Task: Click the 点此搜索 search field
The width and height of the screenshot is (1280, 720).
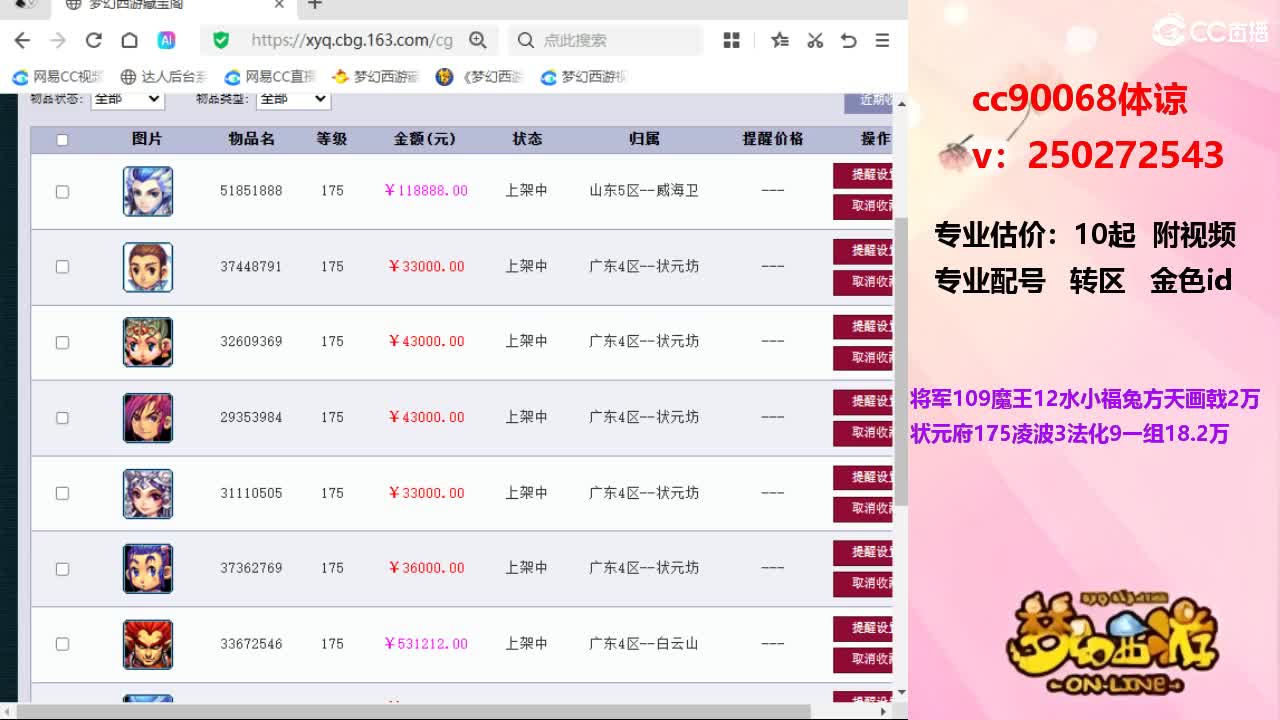Action: (x=608, y=40)
